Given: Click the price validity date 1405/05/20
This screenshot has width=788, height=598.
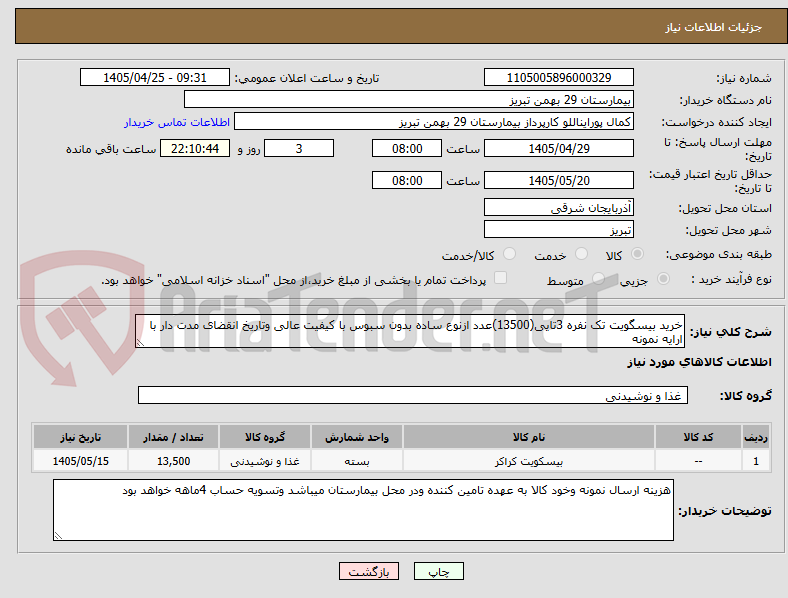Looking at the screenshot, I should tap(559, 180).
